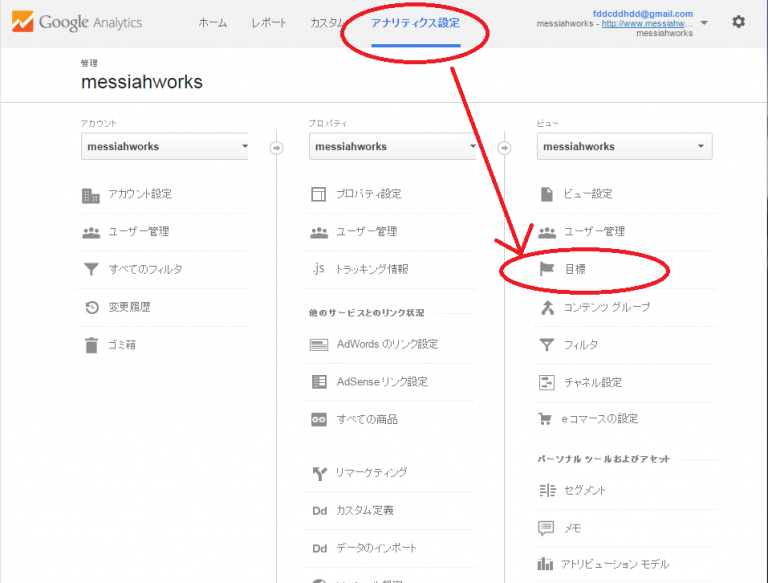Click the funnel icon beside すべてのフィルタ

tap(91, 269)
